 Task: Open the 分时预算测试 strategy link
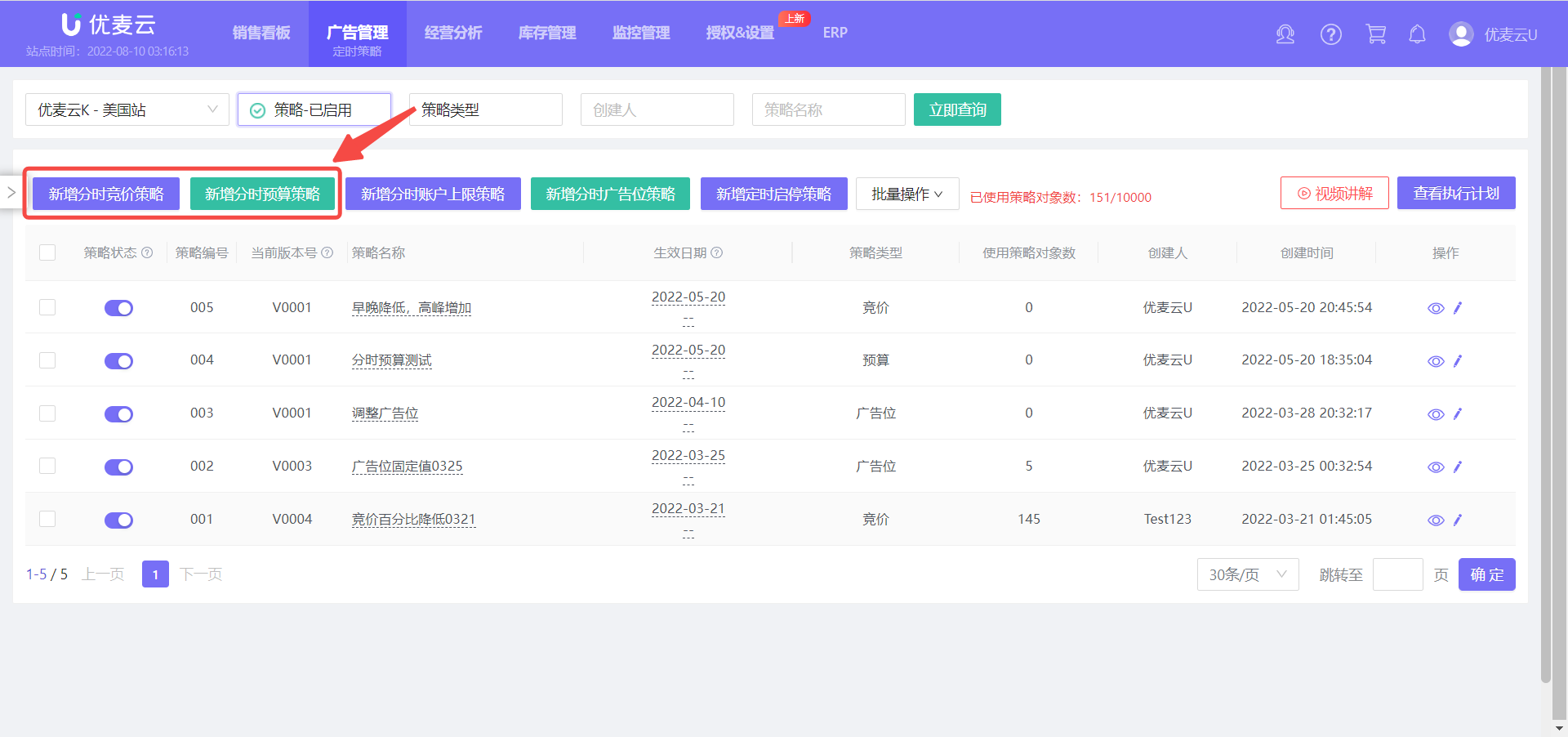391,360
